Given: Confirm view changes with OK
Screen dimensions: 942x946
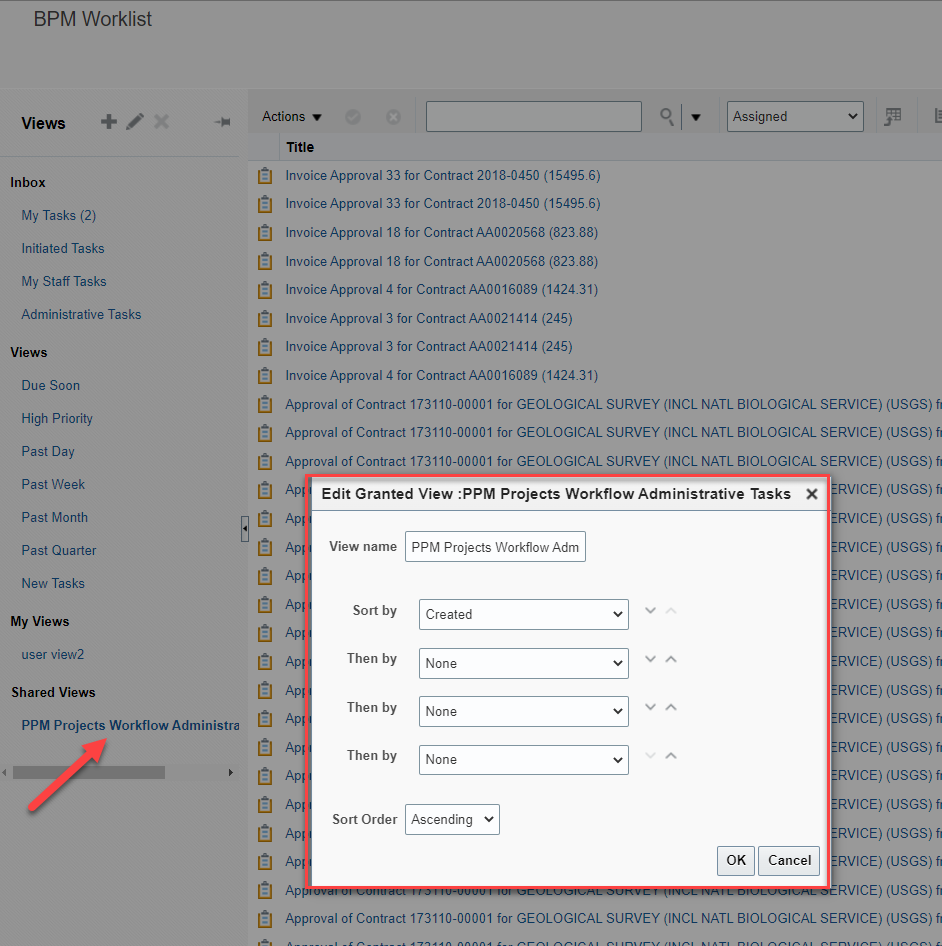Looking at the screenshot, I should [735, 860].
